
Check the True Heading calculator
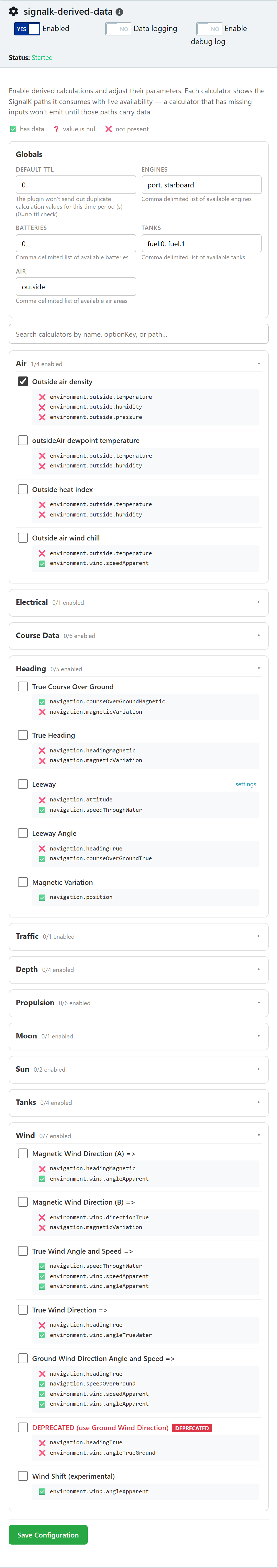tap(23, 735)
